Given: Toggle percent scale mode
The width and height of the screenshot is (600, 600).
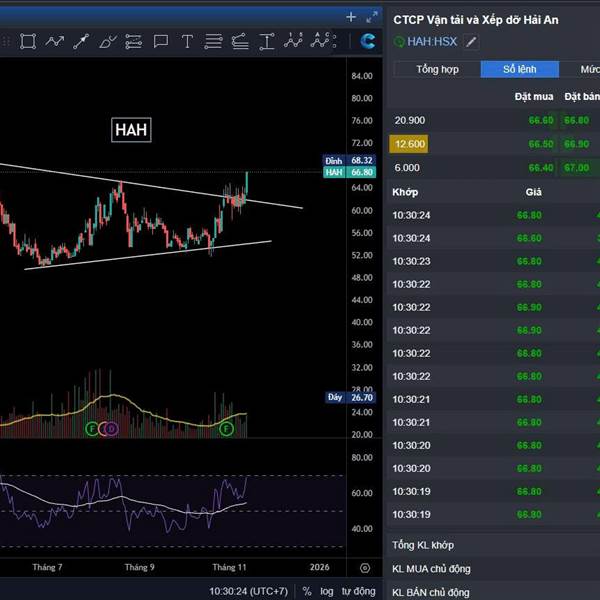Looking at the screenshot, I should click(x=307, y=591).
